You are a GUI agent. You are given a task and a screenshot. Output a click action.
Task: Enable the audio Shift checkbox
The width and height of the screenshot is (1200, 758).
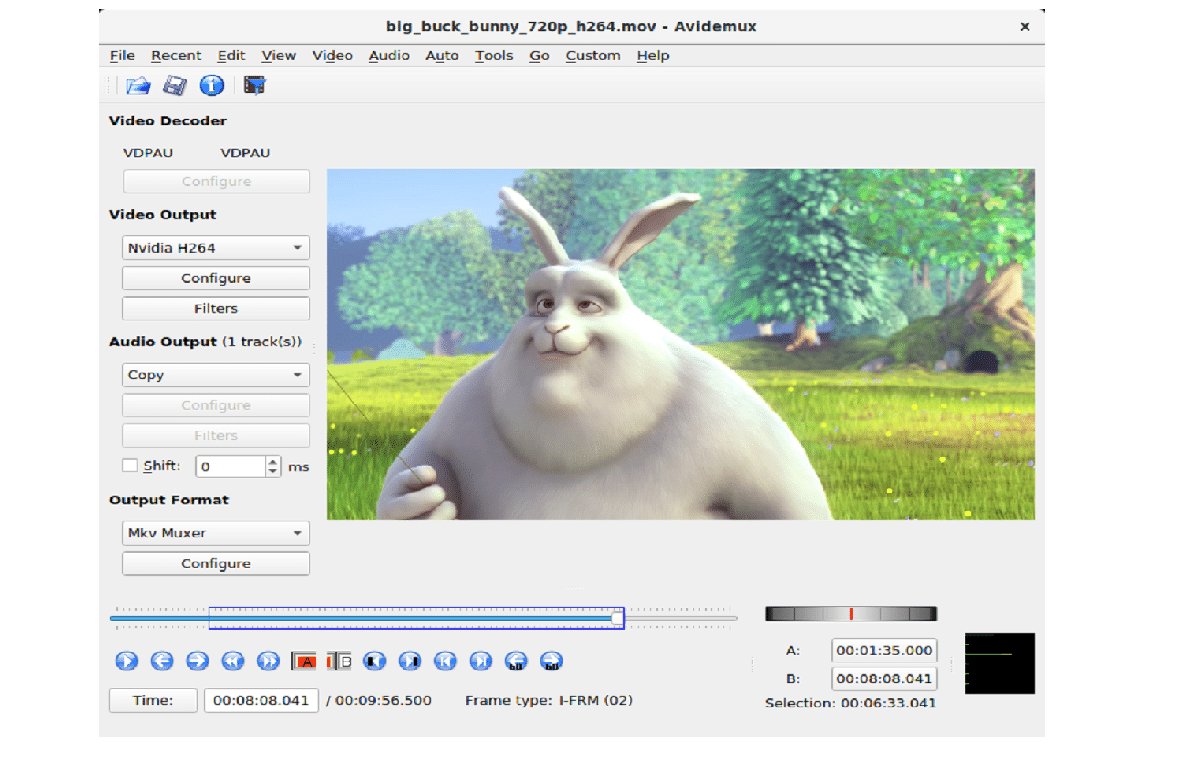tap(129, 465)
